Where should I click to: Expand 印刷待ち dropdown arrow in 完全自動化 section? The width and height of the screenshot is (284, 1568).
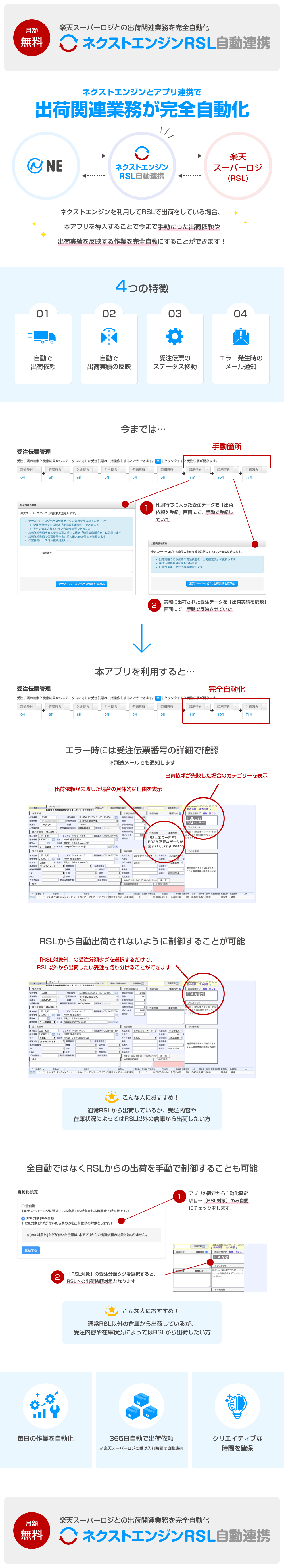pyautogui.click(x=207, y=706)
